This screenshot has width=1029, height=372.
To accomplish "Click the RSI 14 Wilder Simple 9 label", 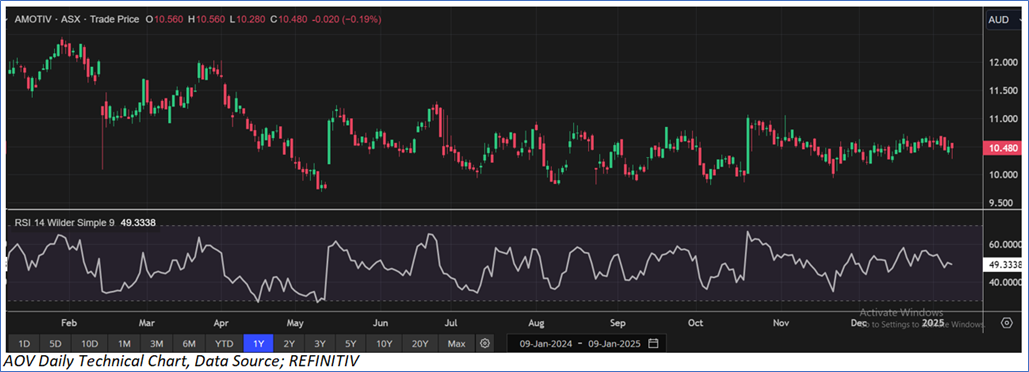I will pos(64,223).
